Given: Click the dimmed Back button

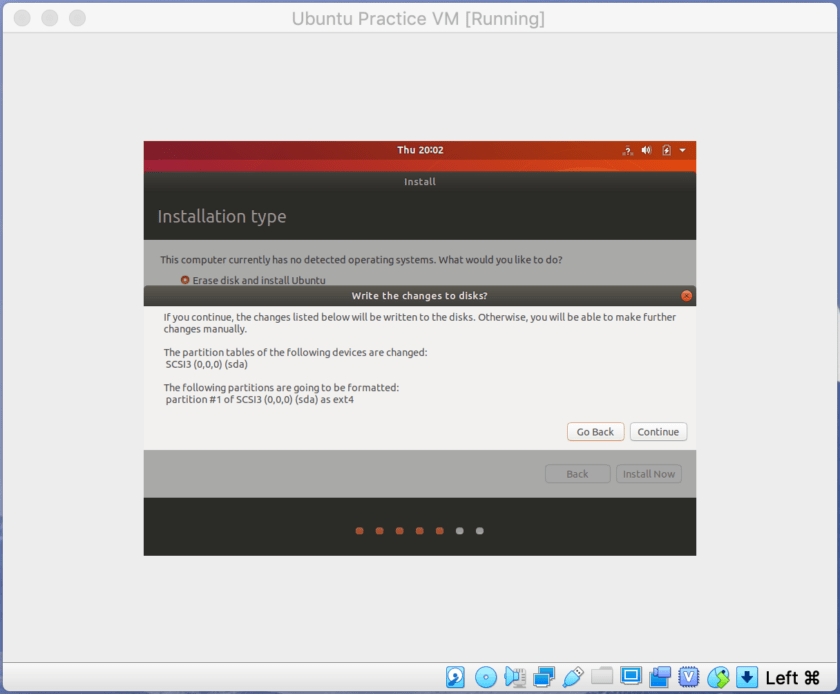Looking at the screenshot, I should click(x=578, y=474).
